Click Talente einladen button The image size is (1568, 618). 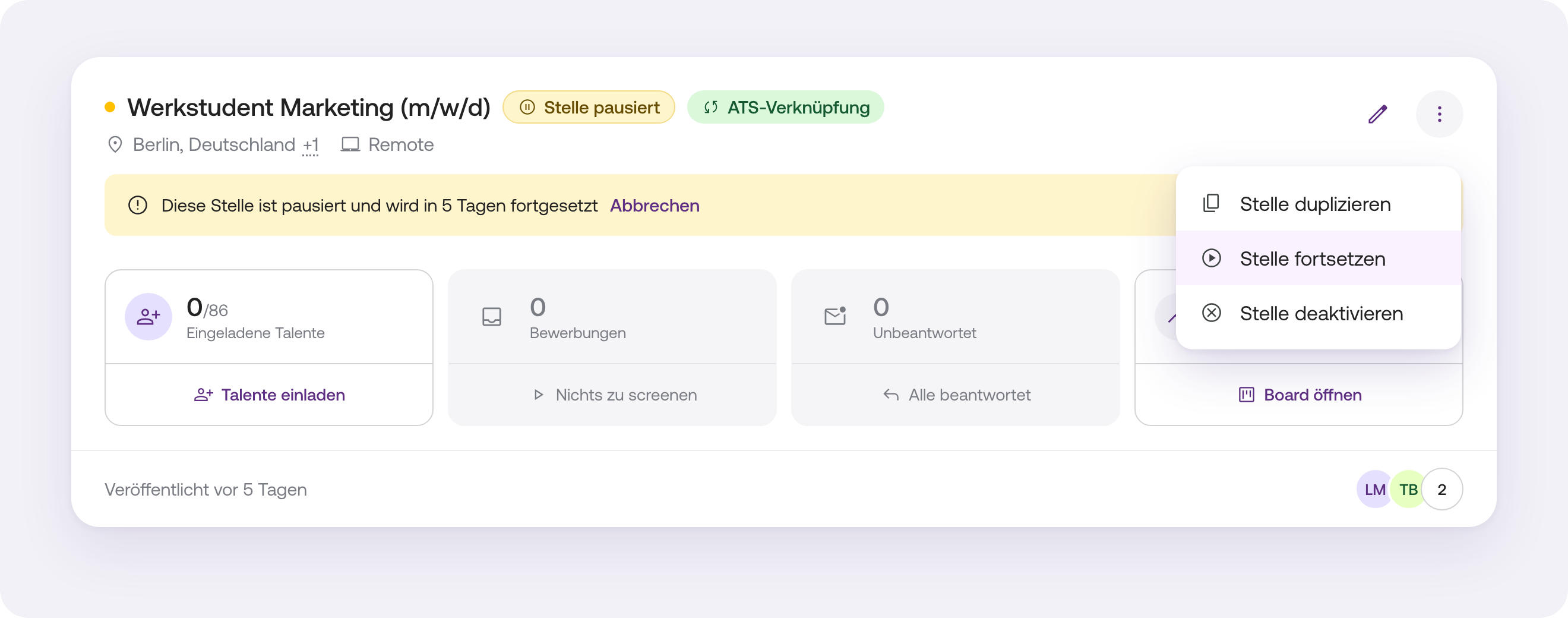click(269, 395)
